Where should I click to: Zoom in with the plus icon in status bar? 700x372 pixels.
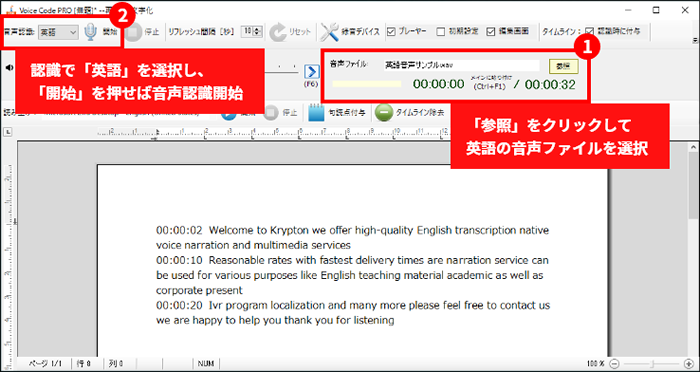coord(688,364)
